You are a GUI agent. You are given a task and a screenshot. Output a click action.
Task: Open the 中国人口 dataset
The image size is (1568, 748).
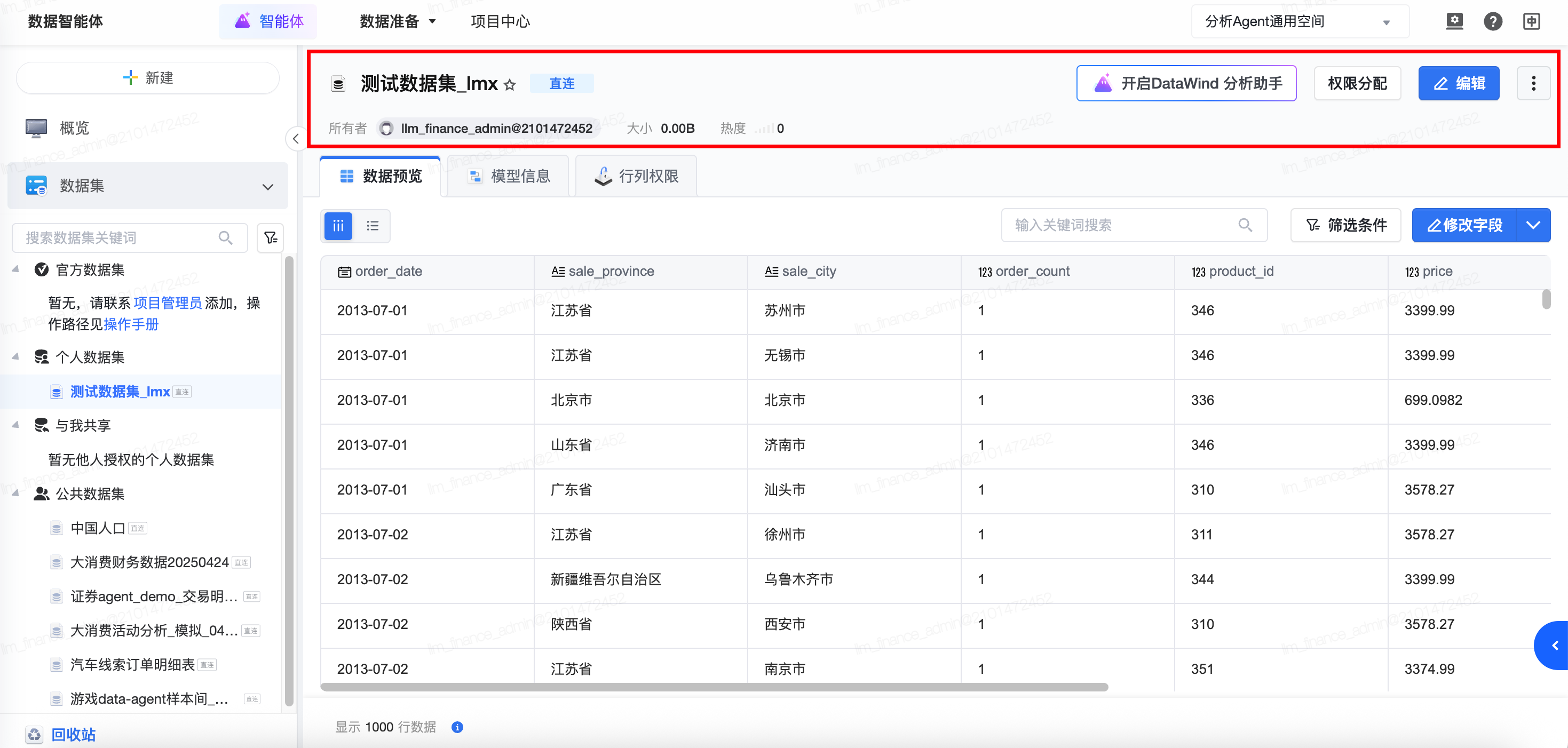tap(97, 528)
